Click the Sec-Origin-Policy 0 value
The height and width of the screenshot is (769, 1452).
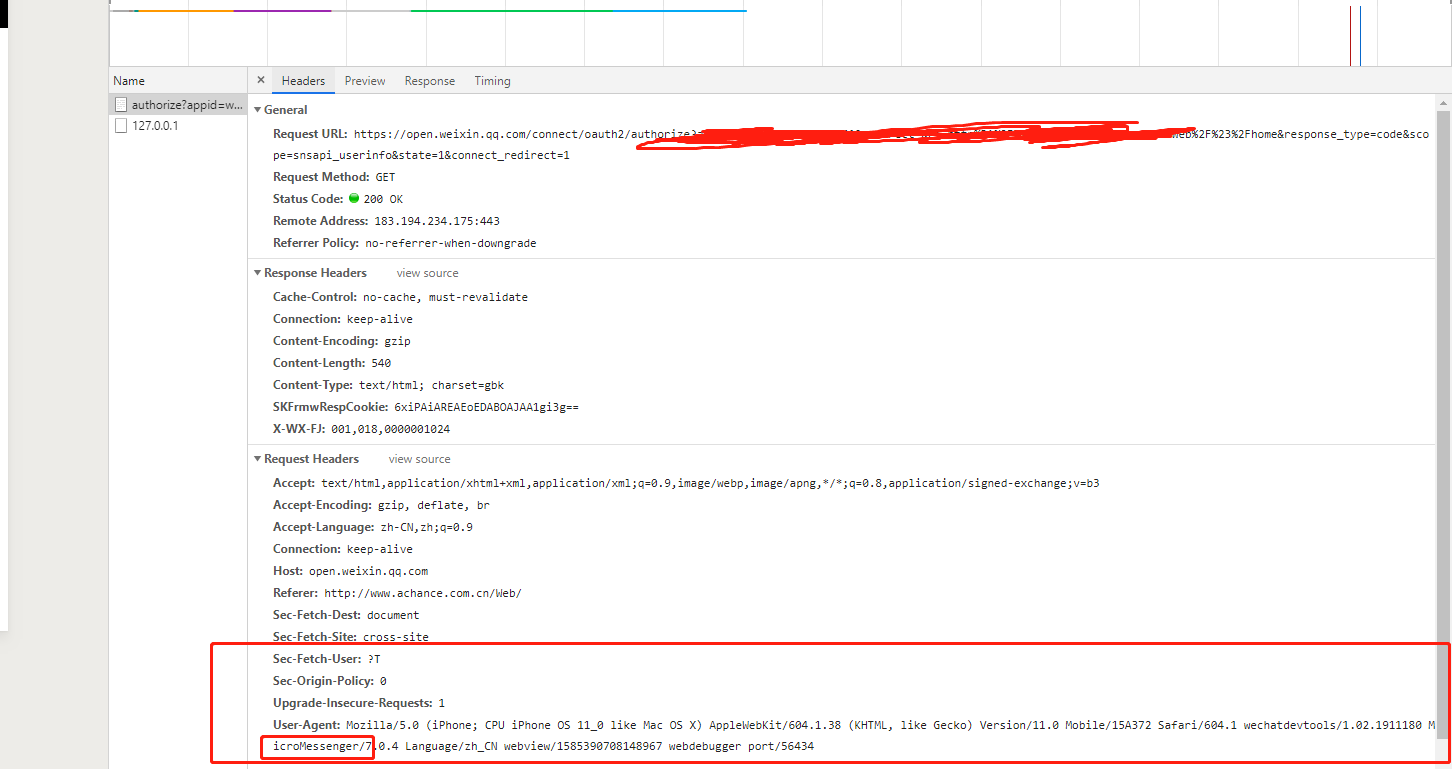(x=383, y=681)
